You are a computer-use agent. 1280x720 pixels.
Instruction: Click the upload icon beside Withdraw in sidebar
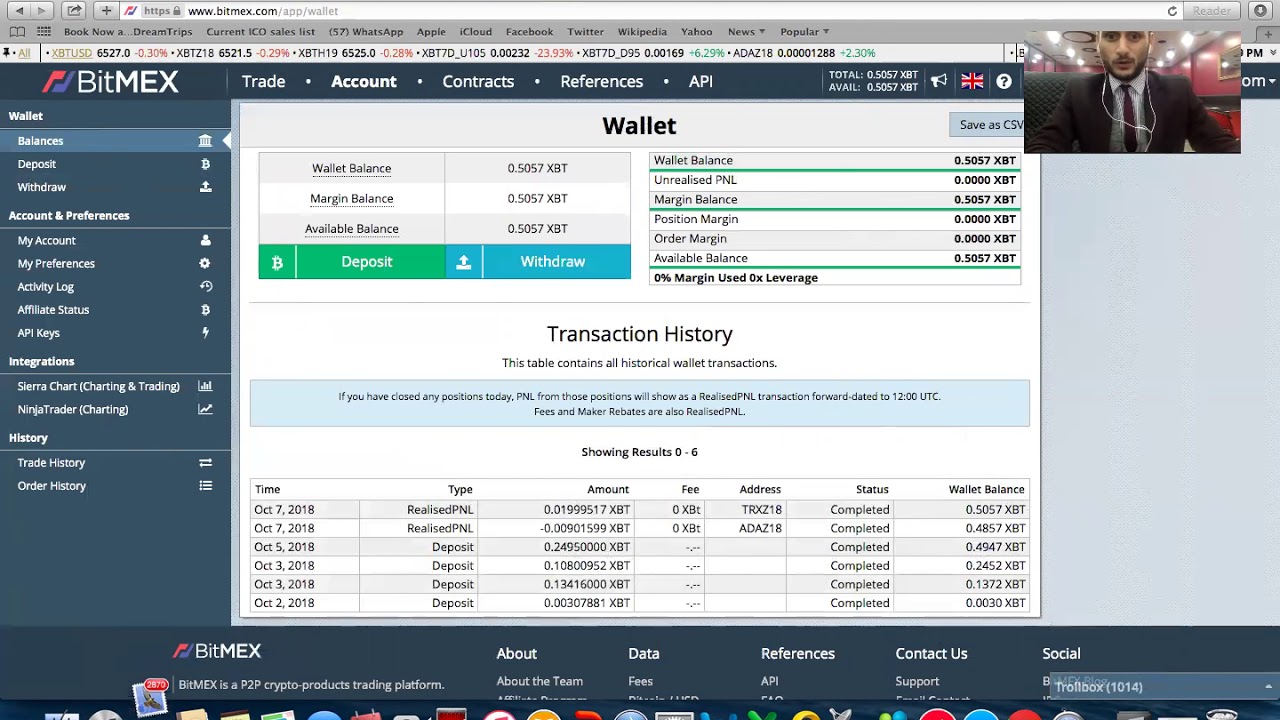point(205,187)
